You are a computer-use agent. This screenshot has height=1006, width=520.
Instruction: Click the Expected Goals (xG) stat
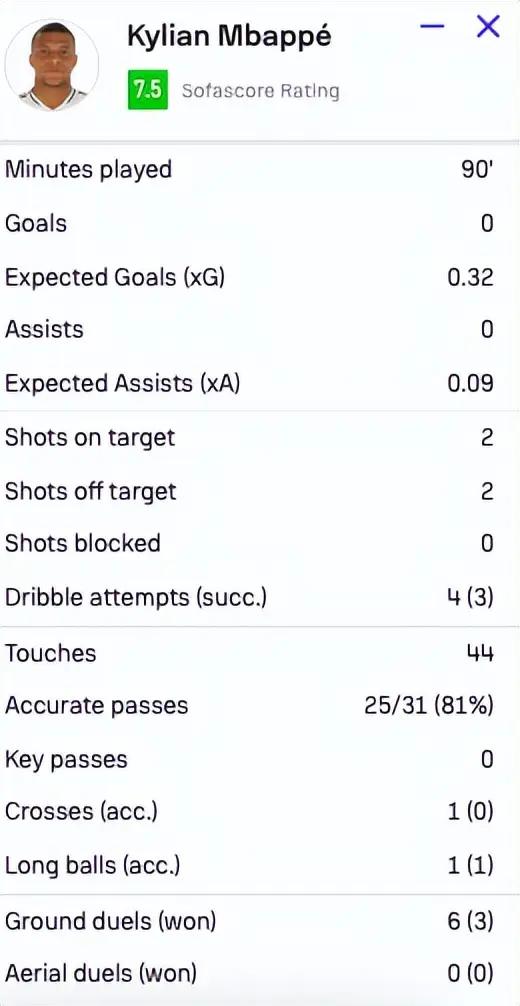click(x=260, y=277)
